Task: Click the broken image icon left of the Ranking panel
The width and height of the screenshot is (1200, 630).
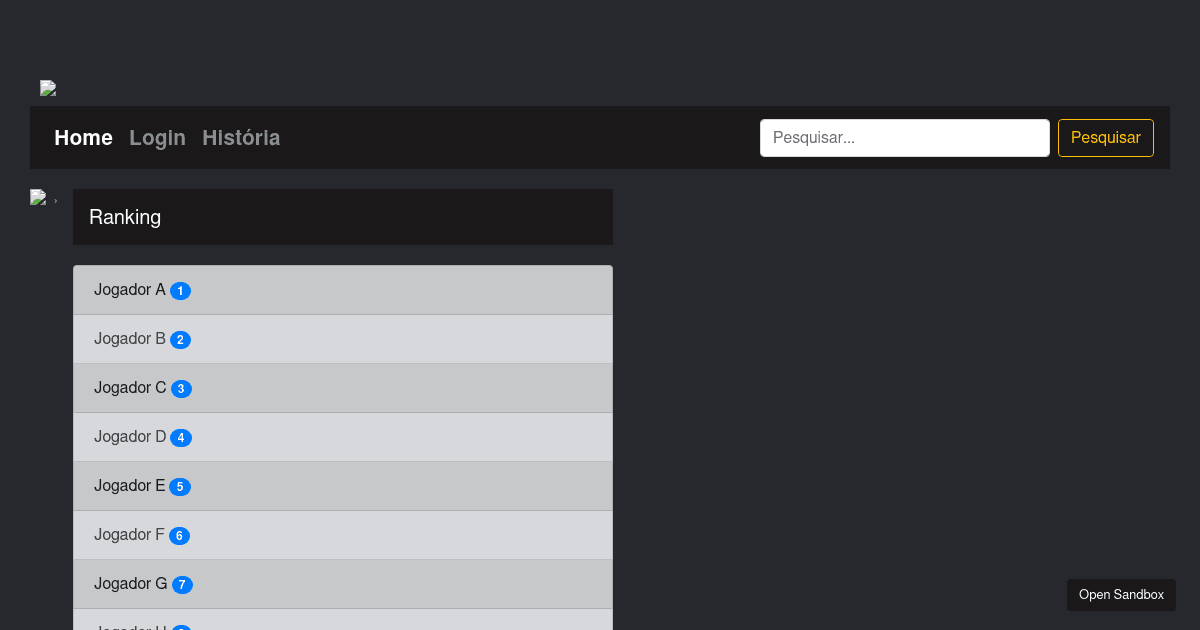Action: coord(37,197)
